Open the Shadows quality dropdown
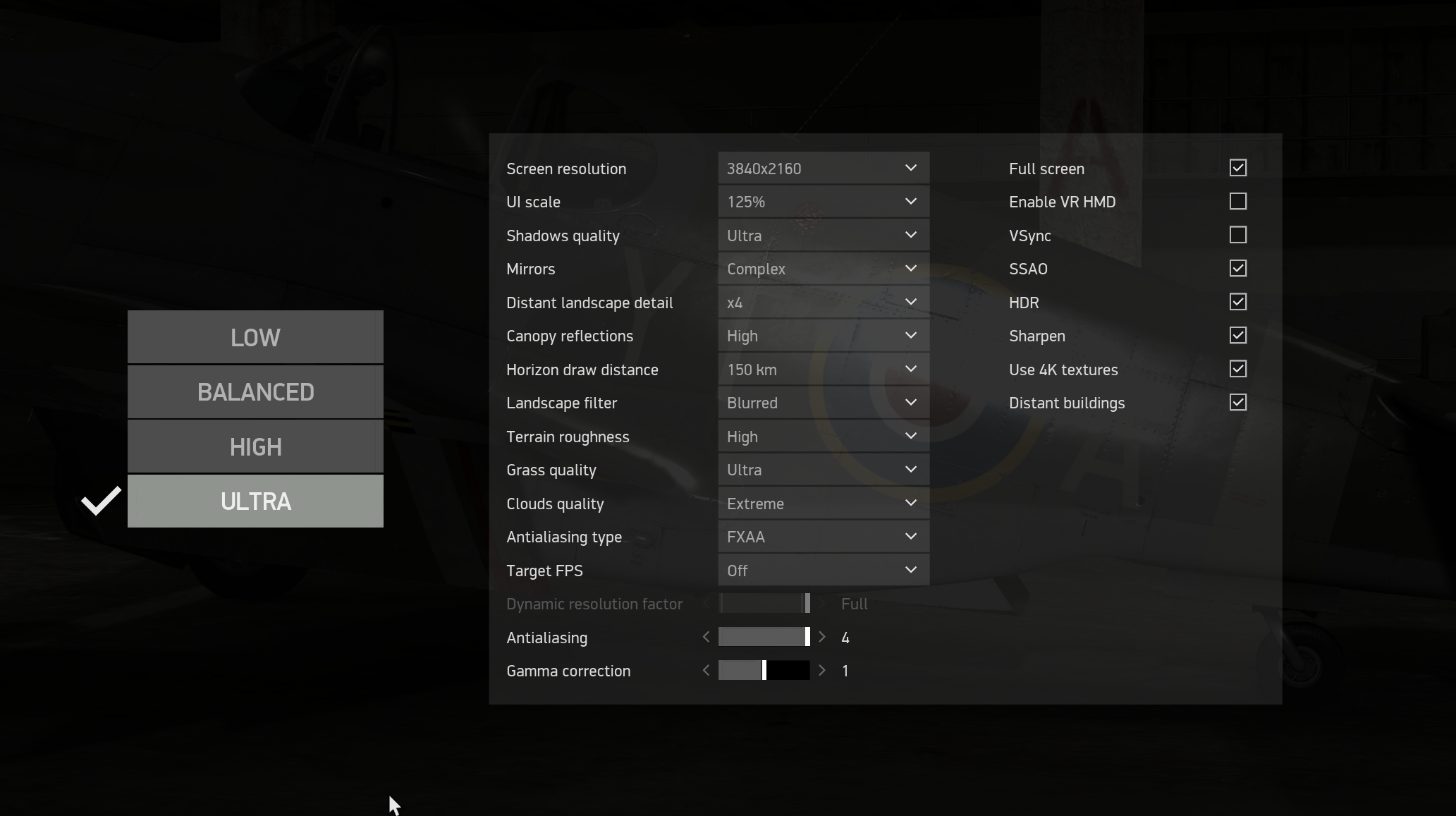The image size is (1456, 816). [x=823, y=236]
